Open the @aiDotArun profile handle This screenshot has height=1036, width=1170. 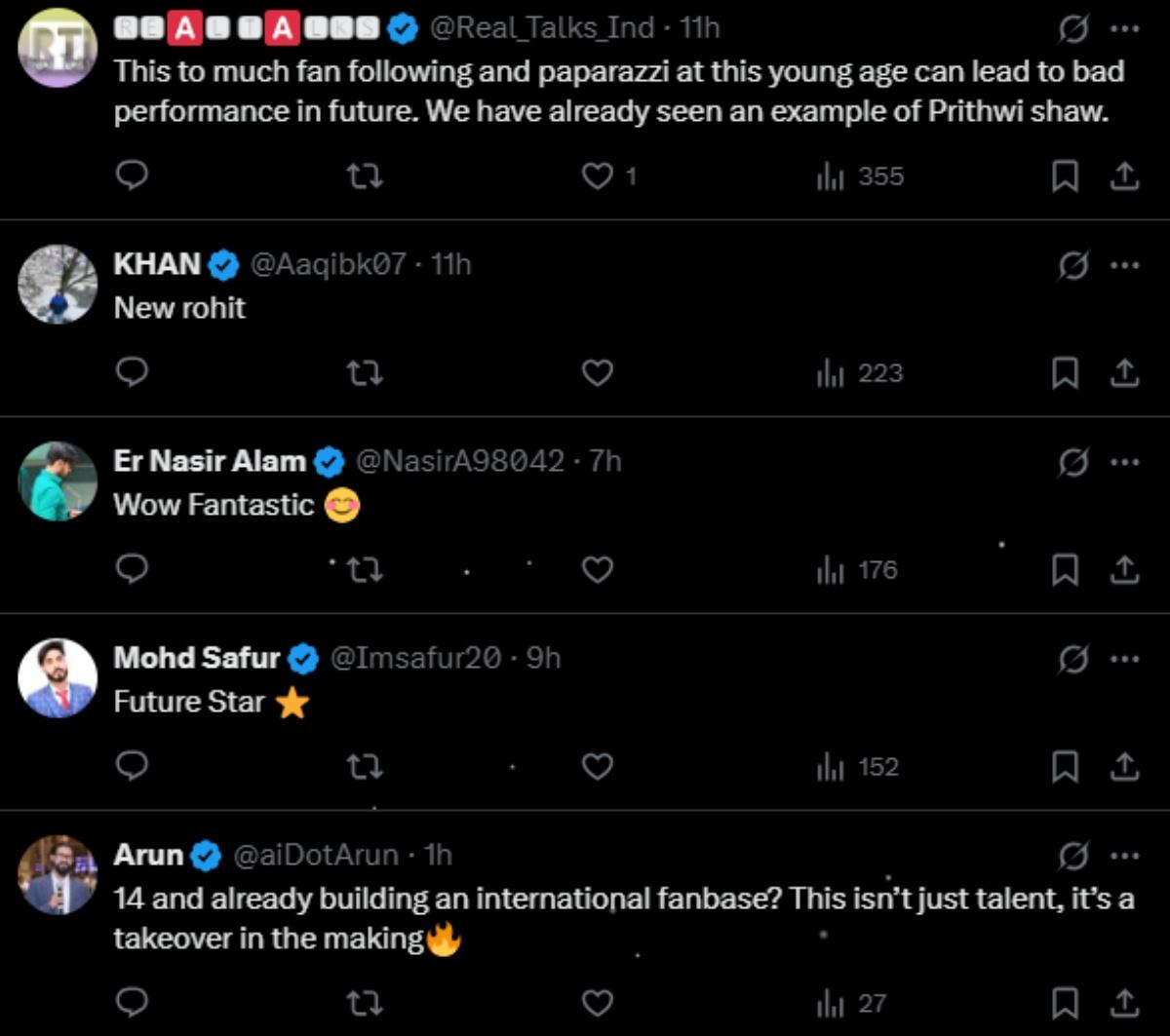(x=315, y=856)
